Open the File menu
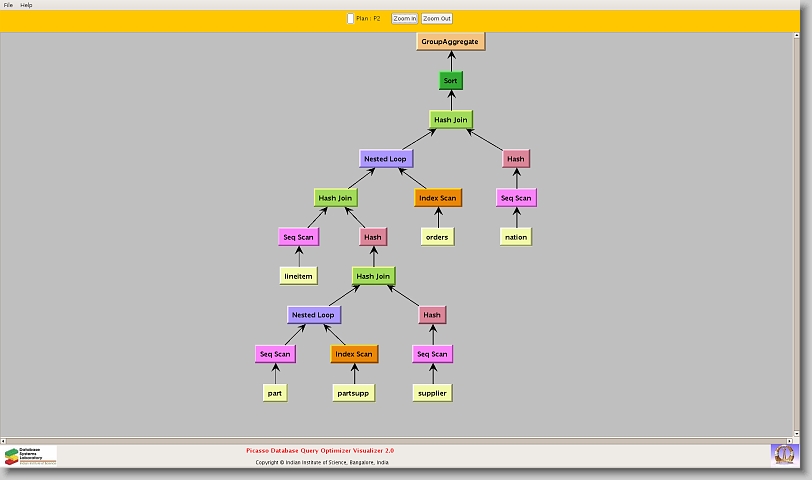 pos(8,5)
